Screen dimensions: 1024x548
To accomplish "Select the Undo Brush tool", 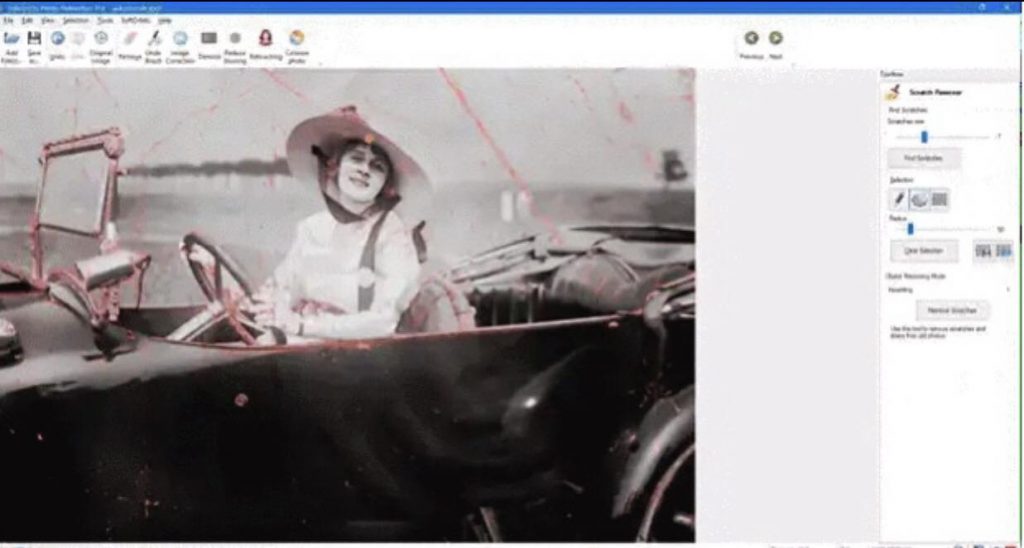I will pyautogui.click(x=154, y=43).
